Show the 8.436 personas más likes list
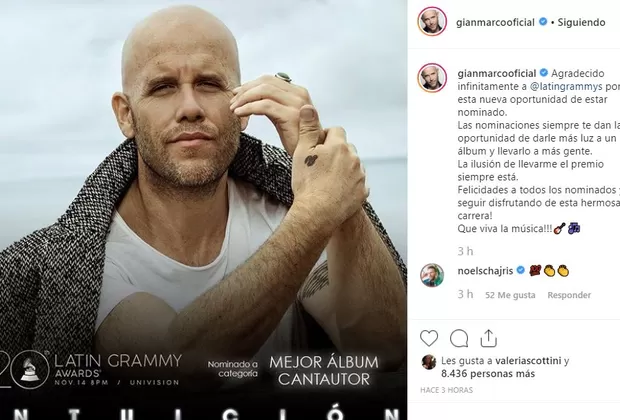This screenshot has height=420, width=620. [488, 374]
